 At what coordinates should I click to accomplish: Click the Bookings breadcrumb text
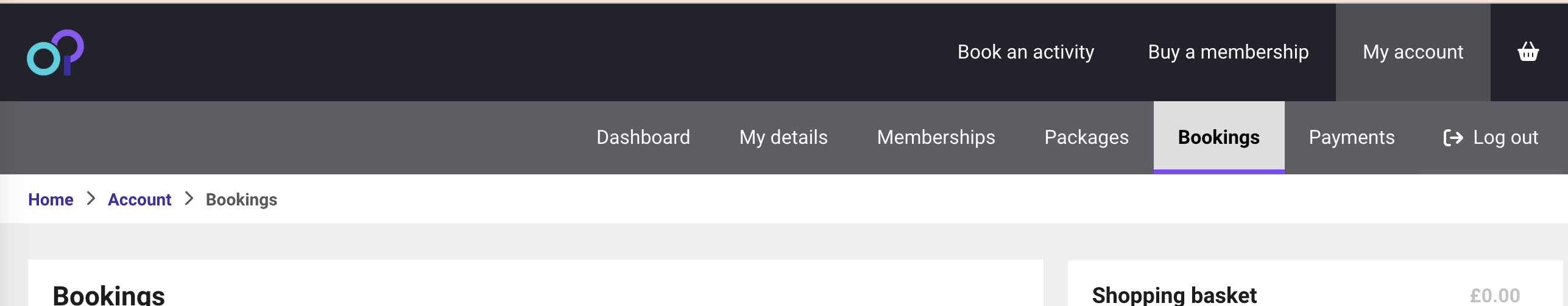click(241, 199)
